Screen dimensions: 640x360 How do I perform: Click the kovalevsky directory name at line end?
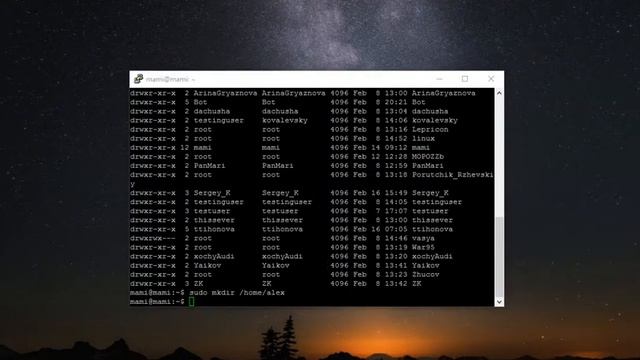(435, 120)
